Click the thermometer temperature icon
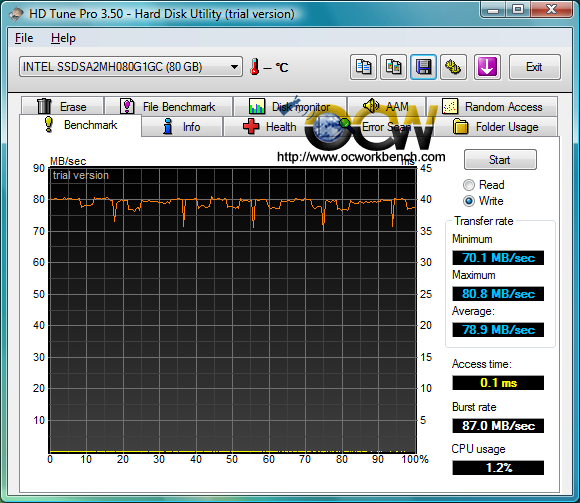Viewport: 580px width, 503px height. point(254,67)
